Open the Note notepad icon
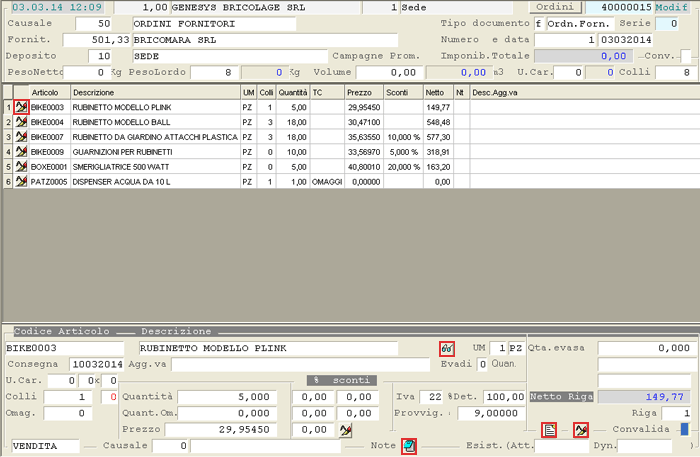This screenshot has height=457, width=700. tap(409, 446)
